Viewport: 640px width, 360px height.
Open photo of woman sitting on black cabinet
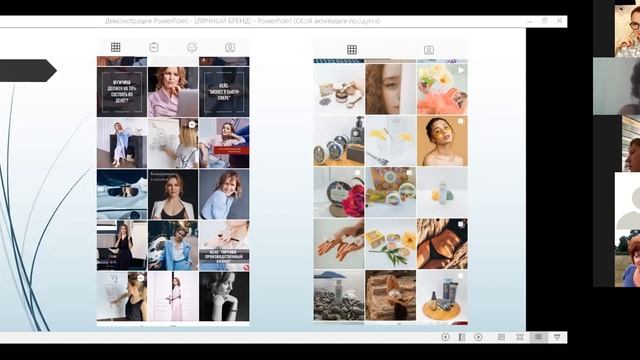pyautogui.click(x=122, y=143)
